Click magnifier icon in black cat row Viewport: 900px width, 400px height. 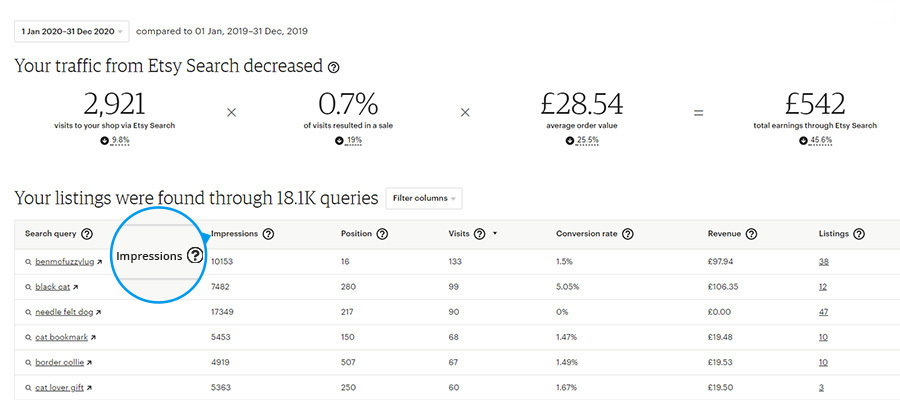[x=28, y=287]
